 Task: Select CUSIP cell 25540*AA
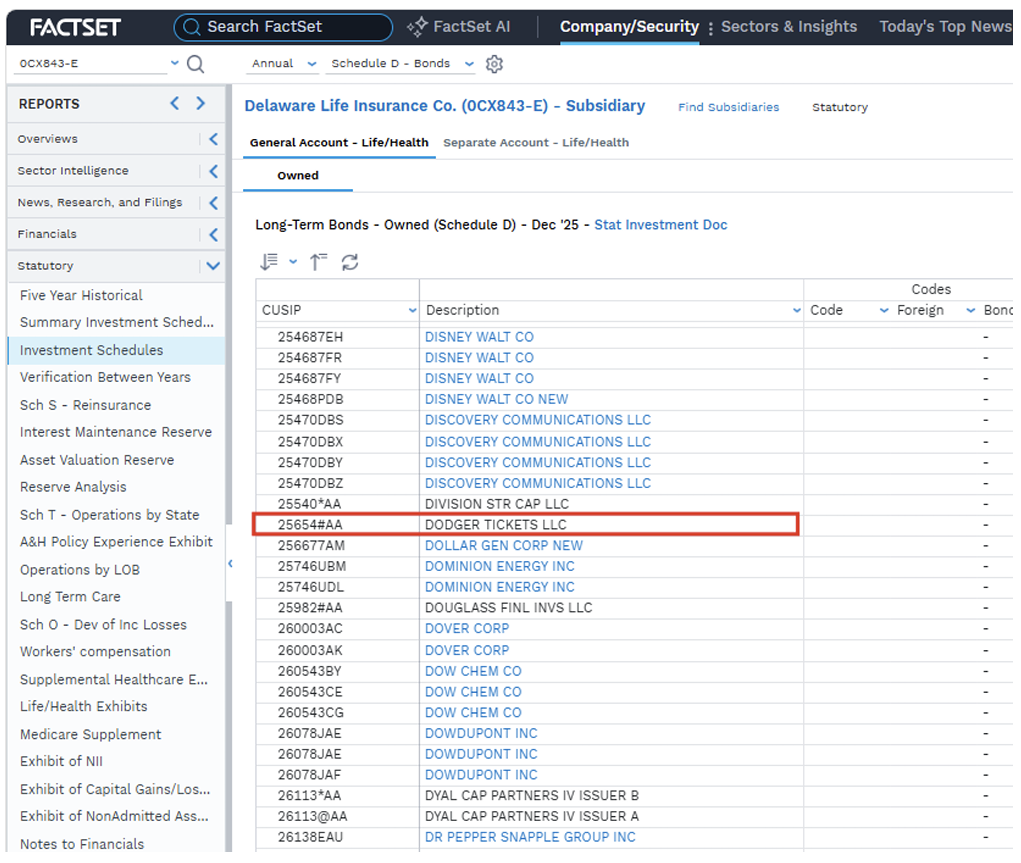(x=337, y=504)
